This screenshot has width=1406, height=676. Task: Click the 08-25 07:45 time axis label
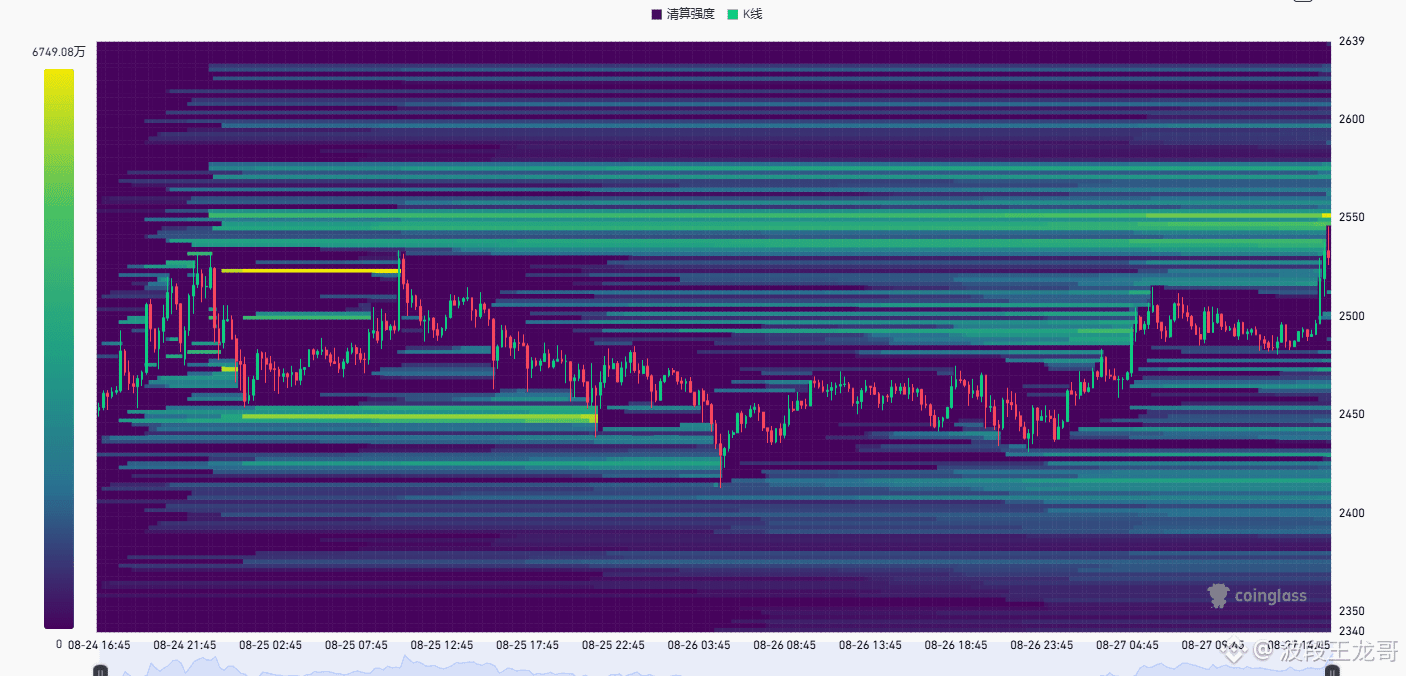point(356,645)
